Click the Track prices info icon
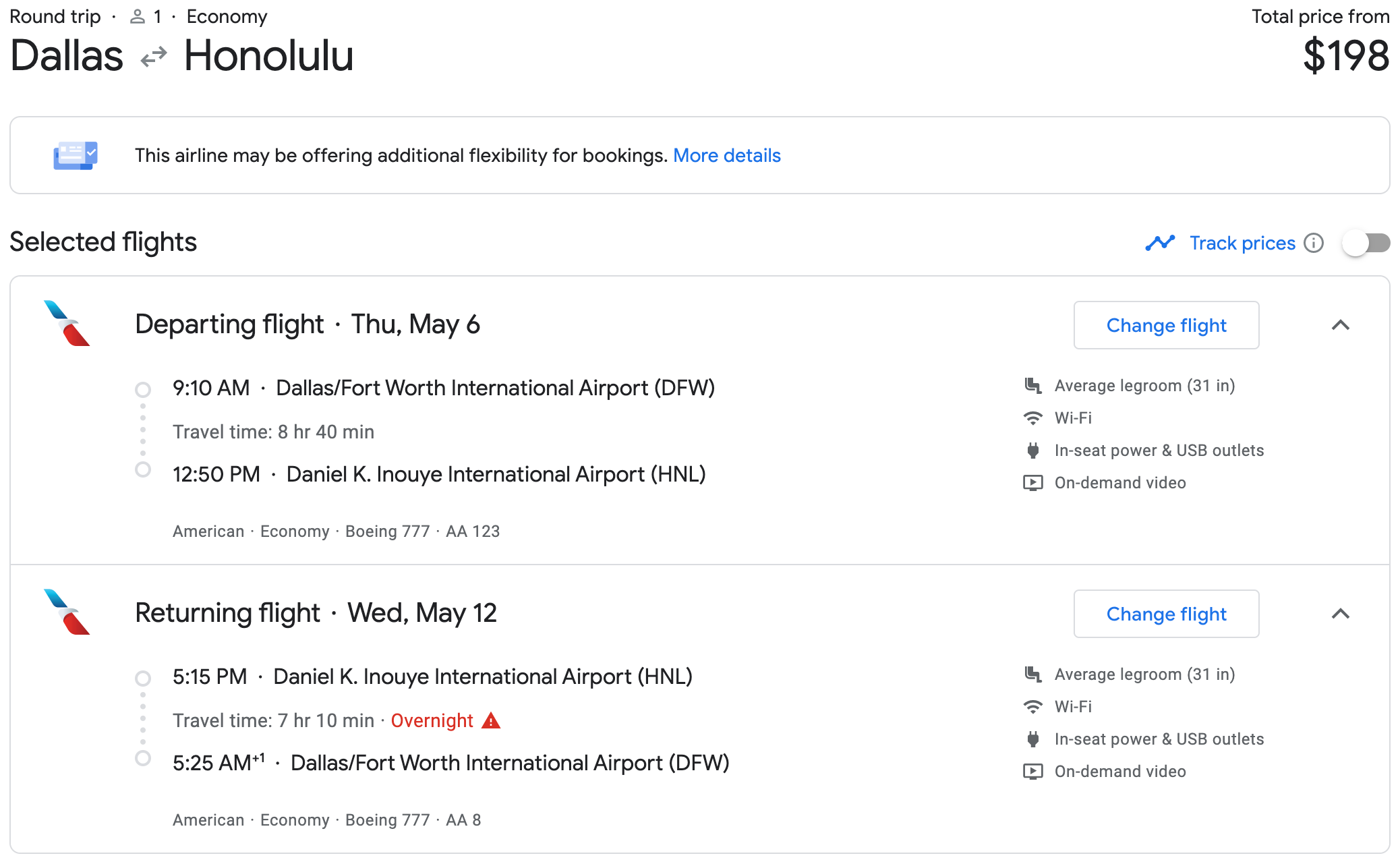Screen dimensions: 1400x862 [1314, 243]
